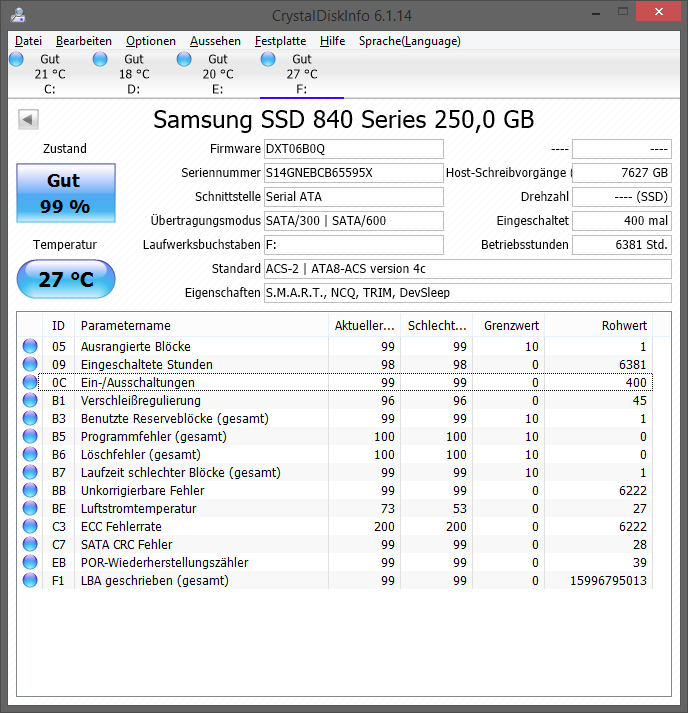Click status icon of Programmfehler row
This screenshot has width=688, height=713.
point(30,436)
